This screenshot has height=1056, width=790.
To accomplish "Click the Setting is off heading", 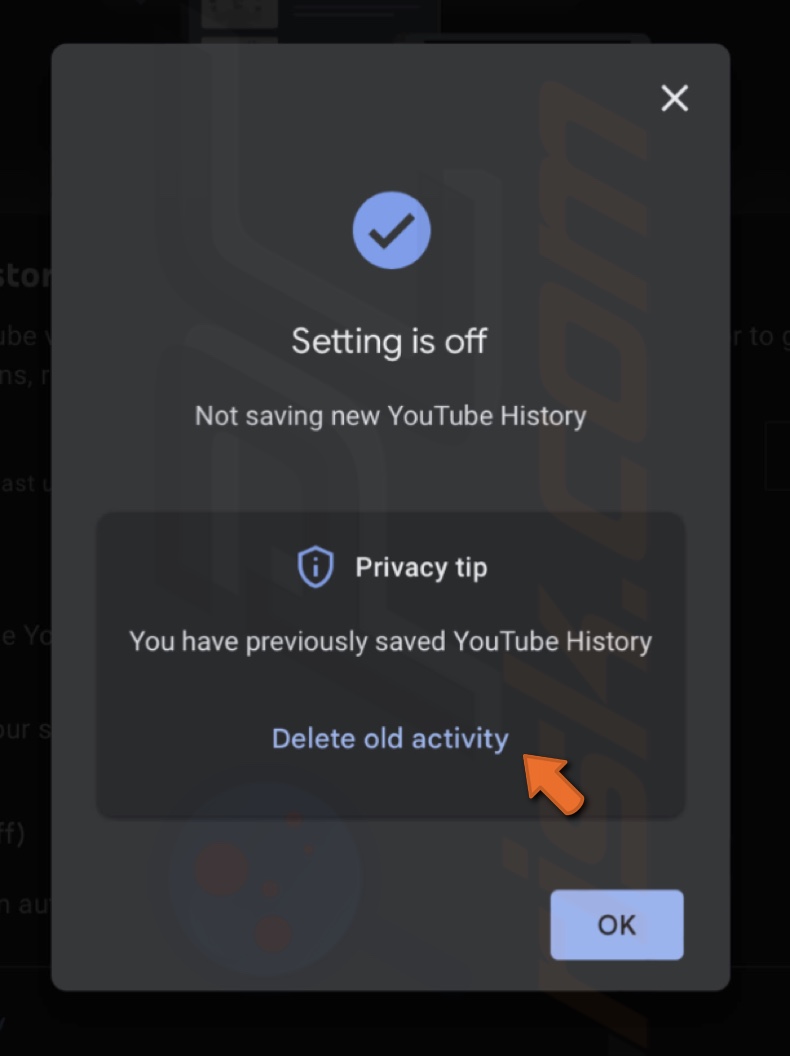I will coord(389,341).
